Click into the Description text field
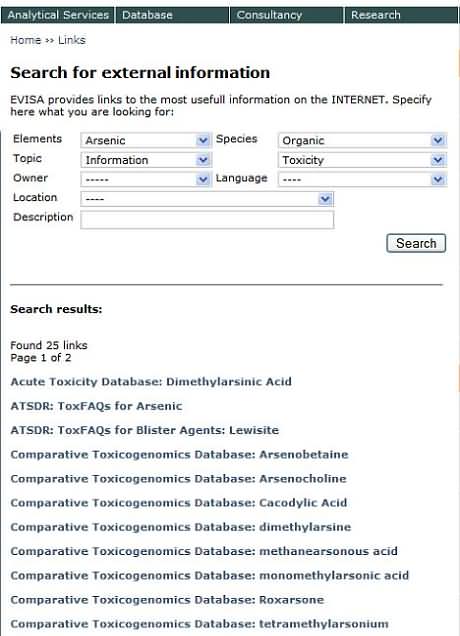This screenshot has width=460, height=636. (207, 220)
